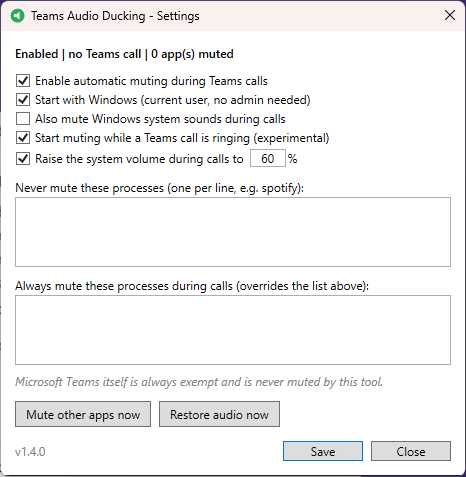Uncheck Raise the system volume during calls
This screenshot has width=466, height=477.
pos(23,159)
